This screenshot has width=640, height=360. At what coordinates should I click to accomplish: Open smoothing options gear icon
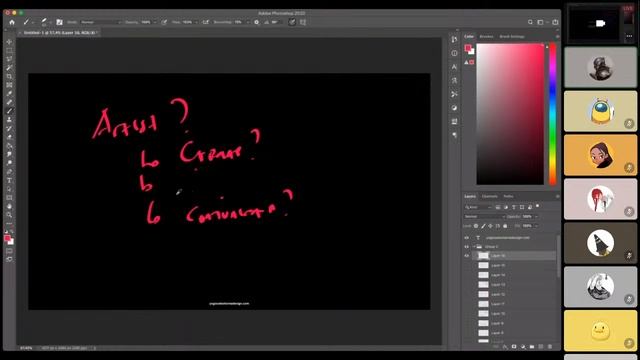point(256,22)
